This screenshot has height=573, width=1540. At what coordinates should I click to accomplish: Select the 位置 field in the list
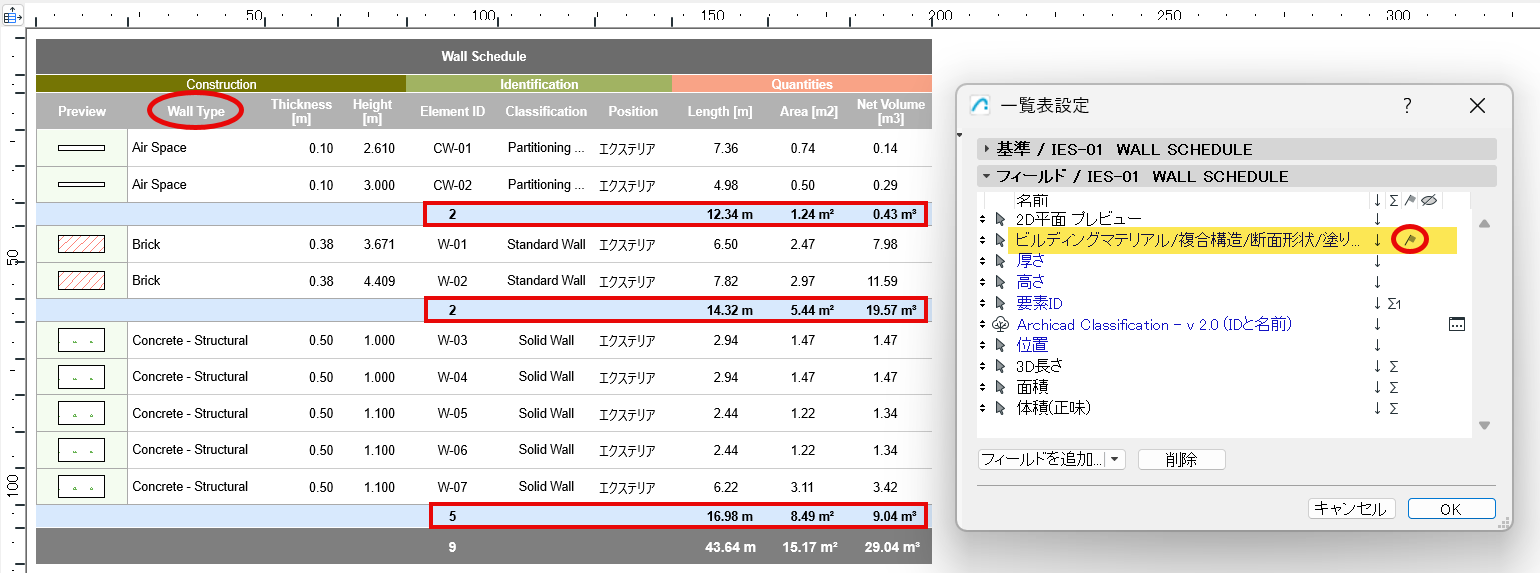coord(1032,345)
